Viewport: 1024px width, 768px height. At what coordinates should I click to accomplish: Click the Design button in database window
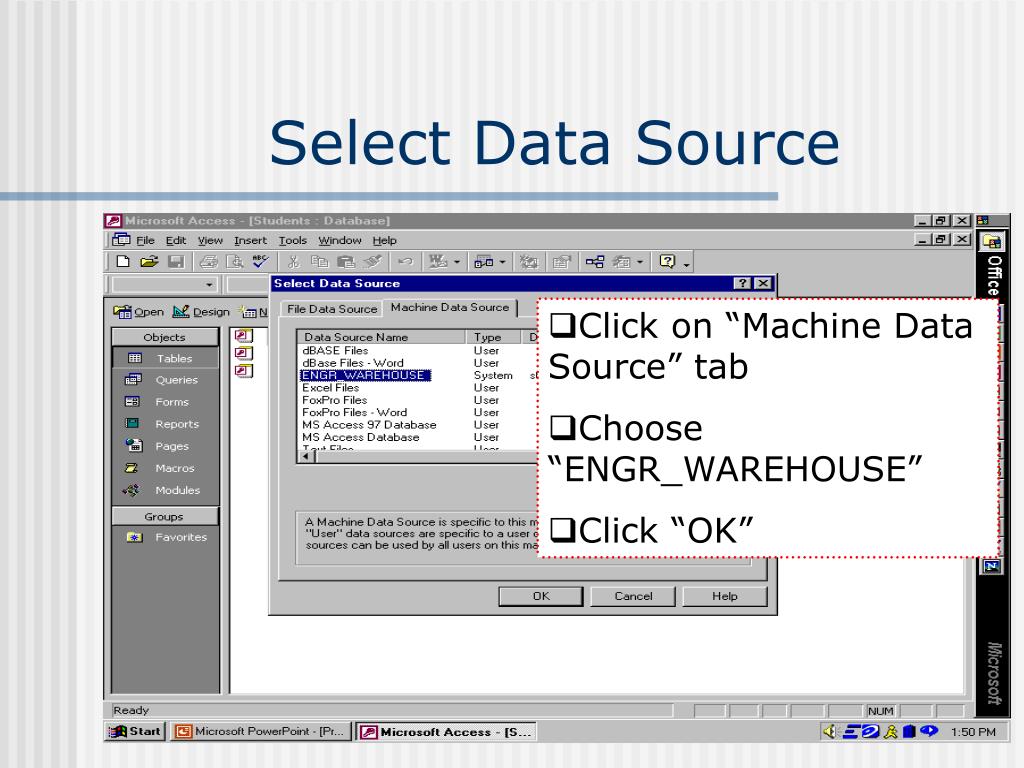(x=201, y=312)
